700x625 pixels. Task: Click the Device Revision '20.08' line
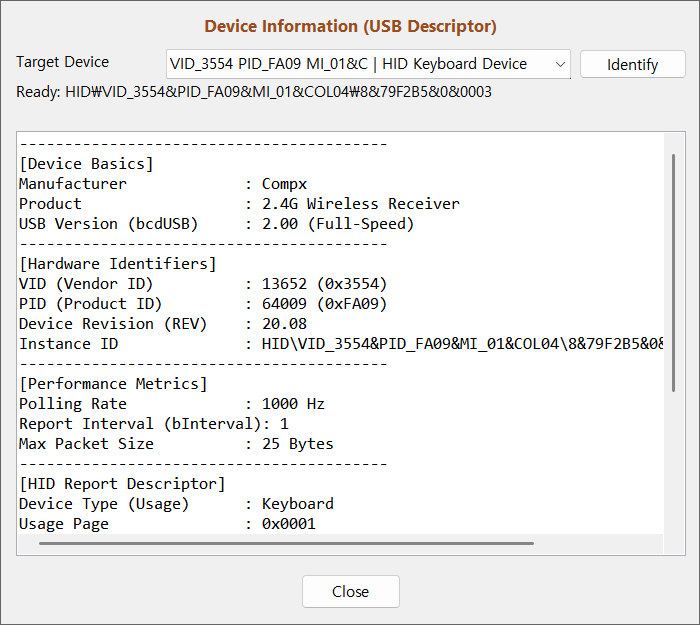click(x=163, y=324)
